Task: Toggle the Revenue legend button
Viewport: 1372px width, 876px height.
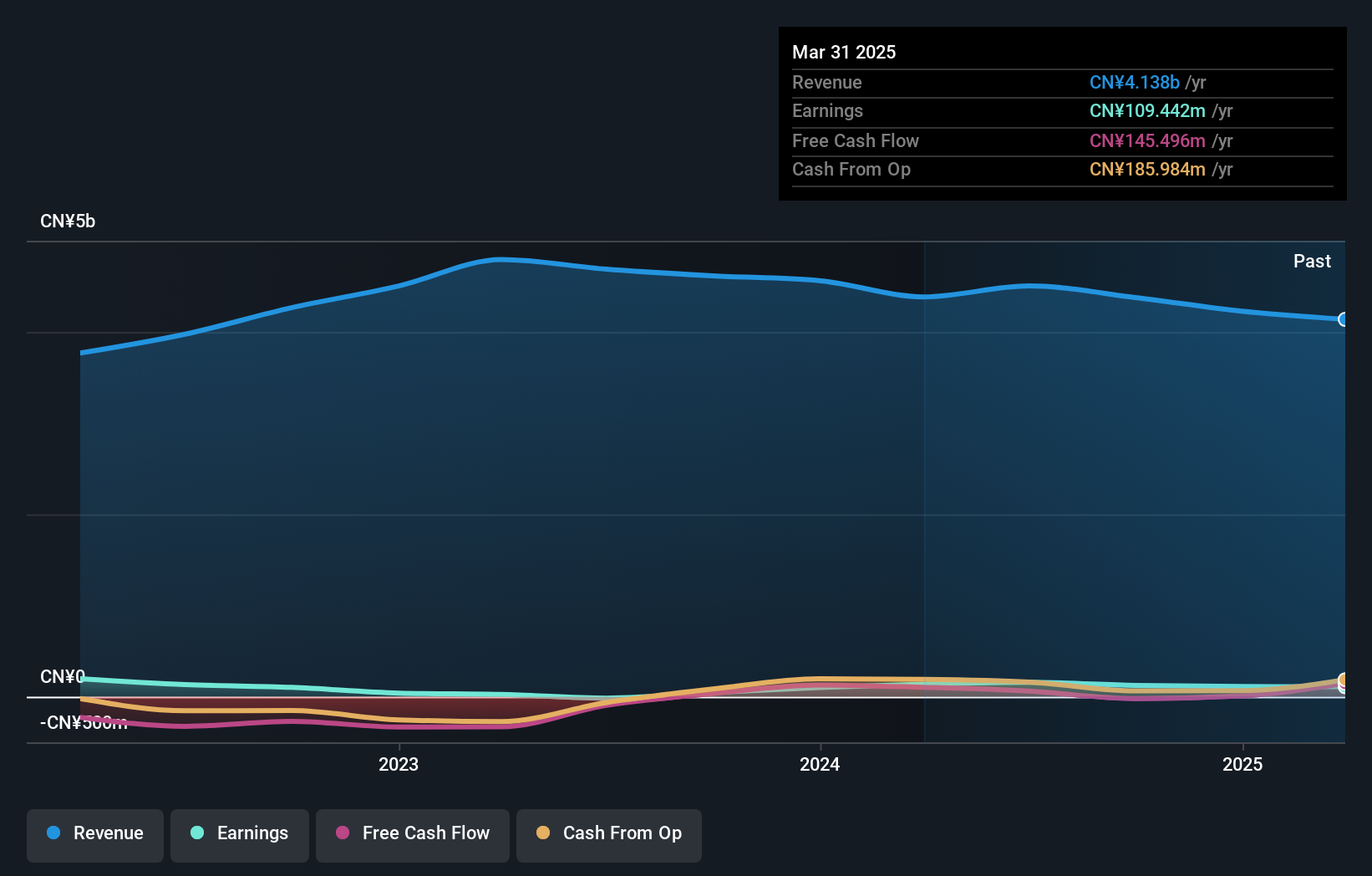Action: pos(95,835)
